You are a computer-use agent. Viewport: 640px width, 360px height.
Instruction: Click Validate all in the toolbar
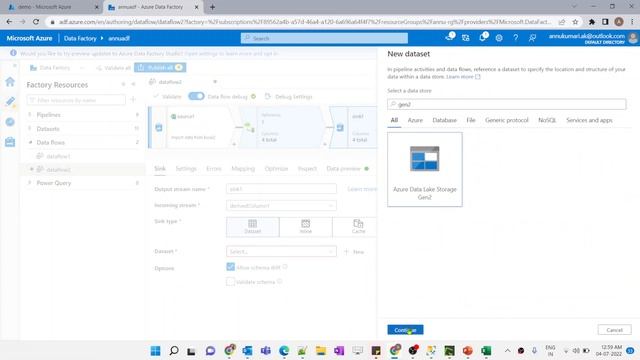click(113, 68)
